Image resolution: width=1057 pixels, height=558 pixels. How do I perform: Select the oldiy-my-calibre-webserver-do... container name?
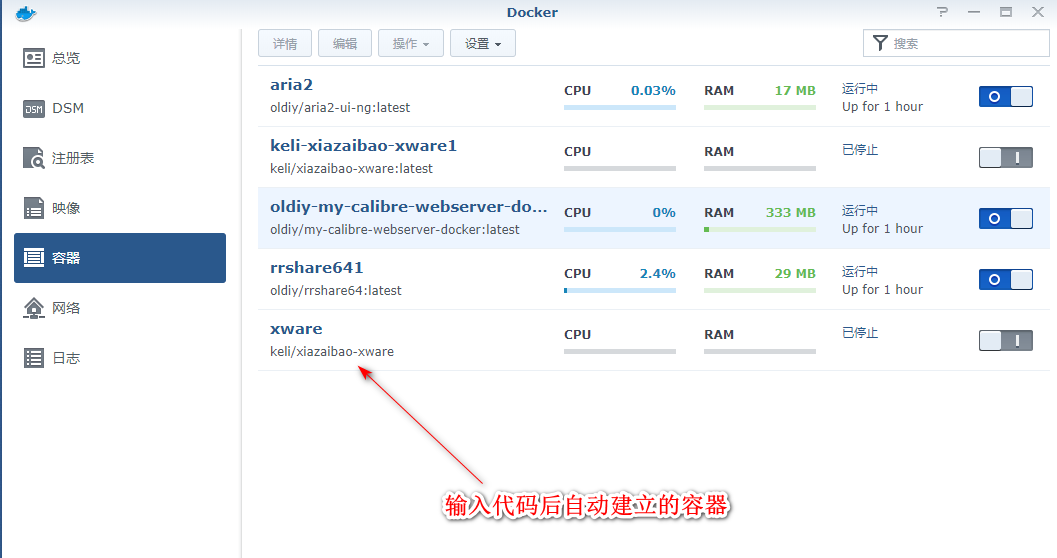(x=409, y=207)
